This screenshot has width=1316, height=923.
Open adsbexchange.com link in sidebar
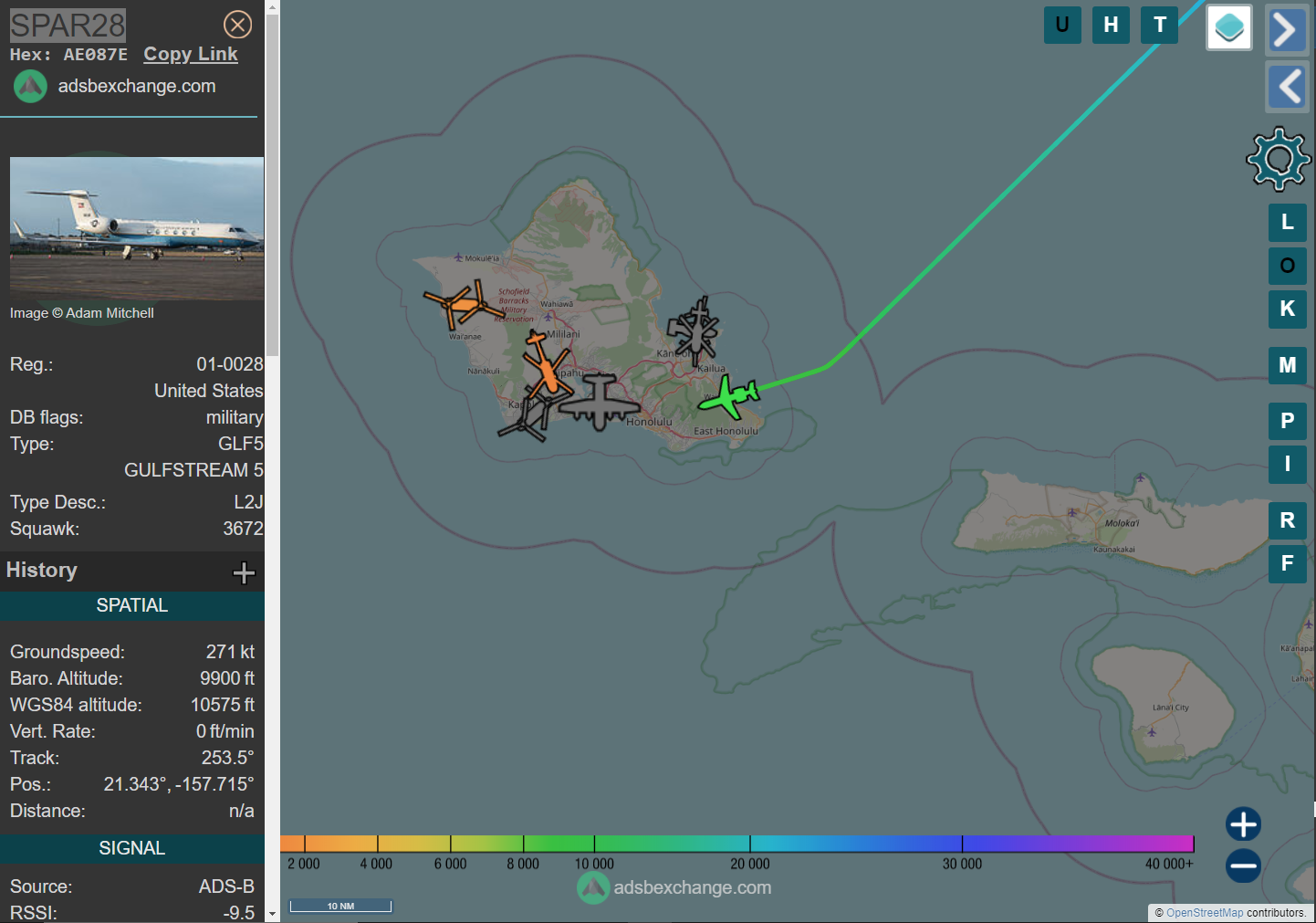[x=137, y=86]
